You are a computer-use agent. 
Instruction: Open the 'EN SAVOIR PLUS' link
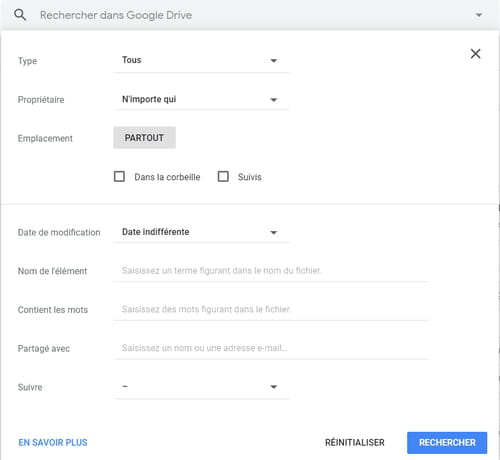[53, 443]
